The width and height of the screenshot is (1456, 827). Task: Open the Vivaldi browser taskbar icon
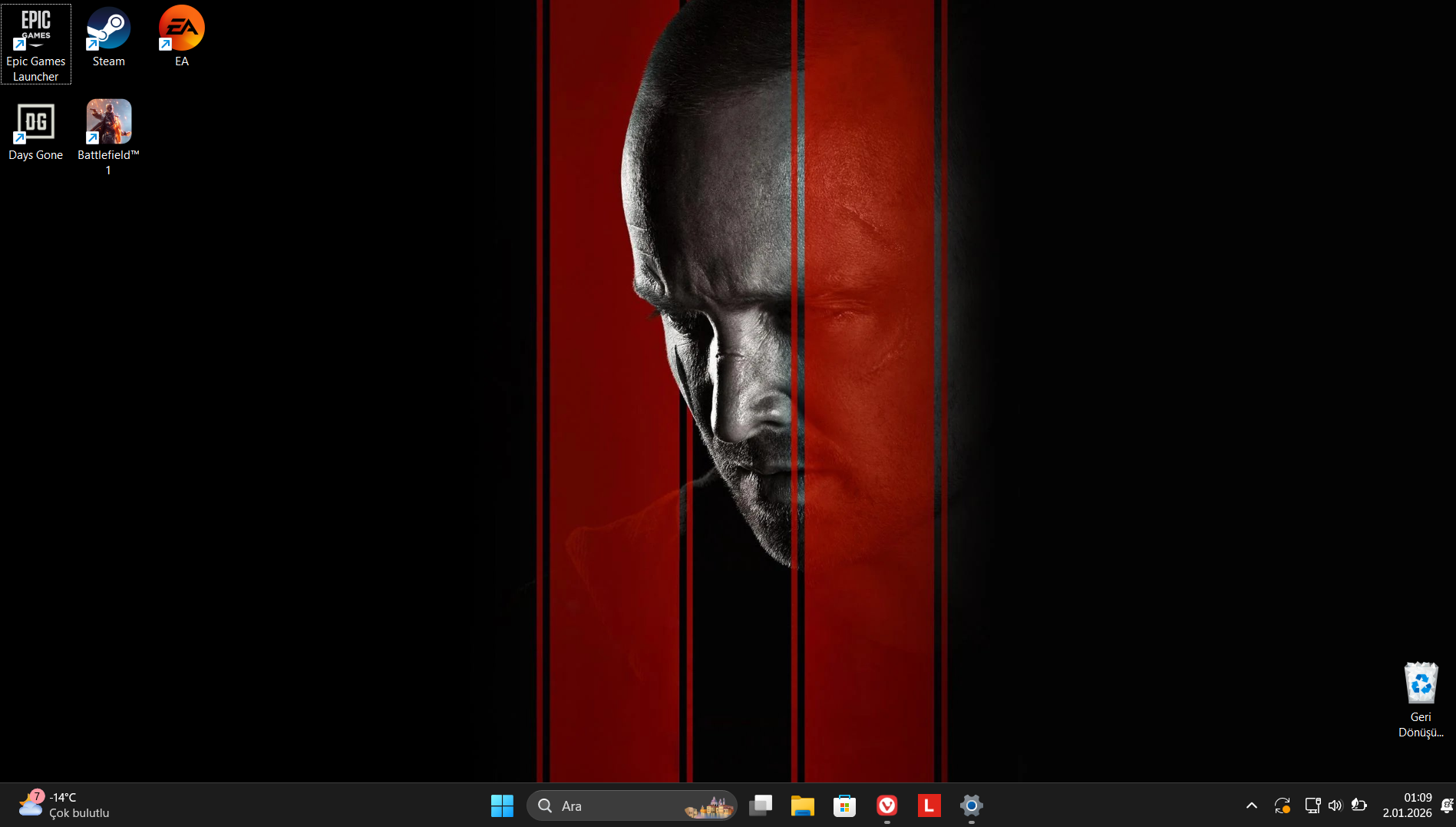(887, 805)
